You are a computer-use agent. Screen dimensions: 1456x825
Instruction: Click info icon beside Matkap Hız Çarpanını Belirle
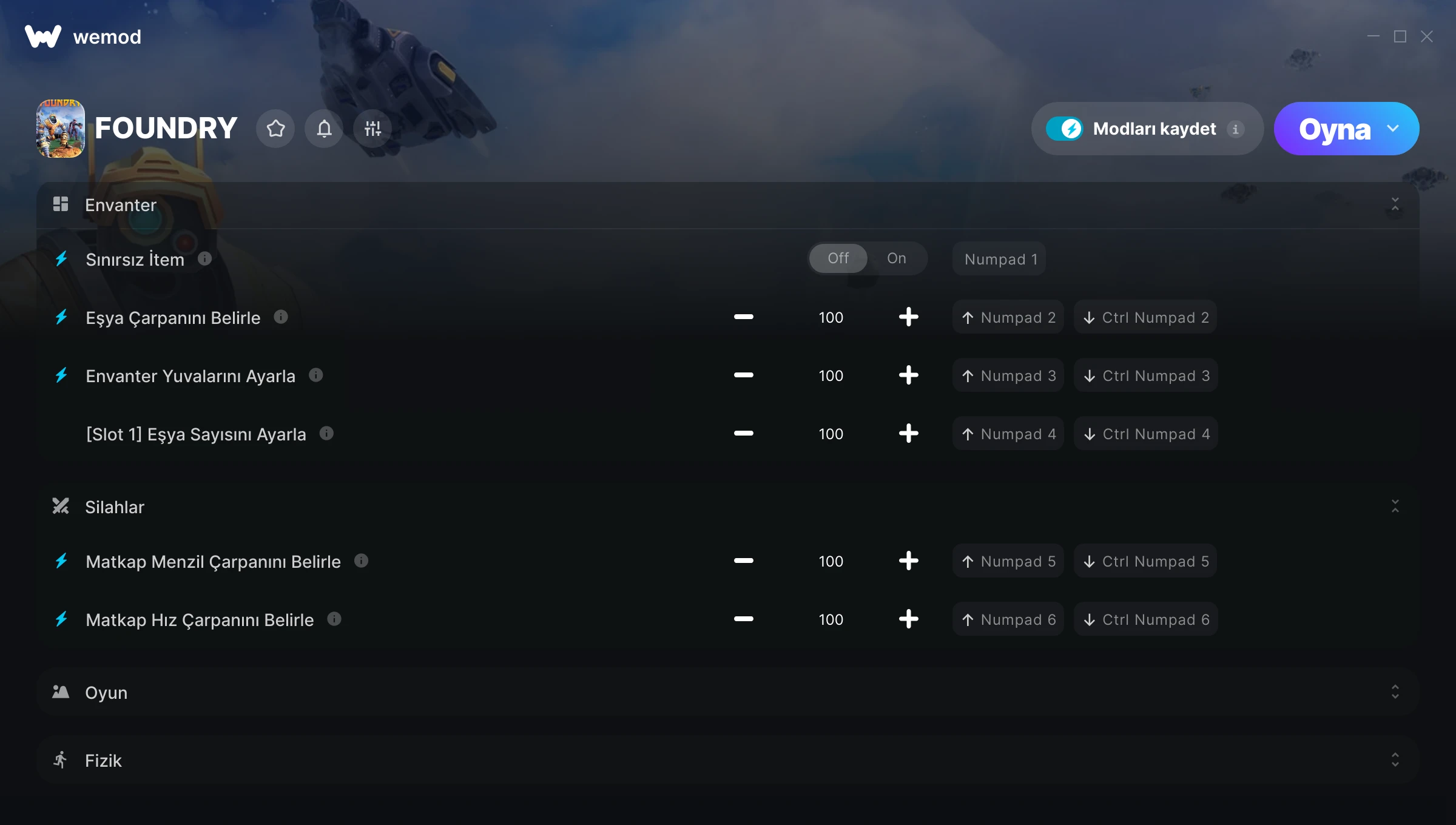click(334, 619)
